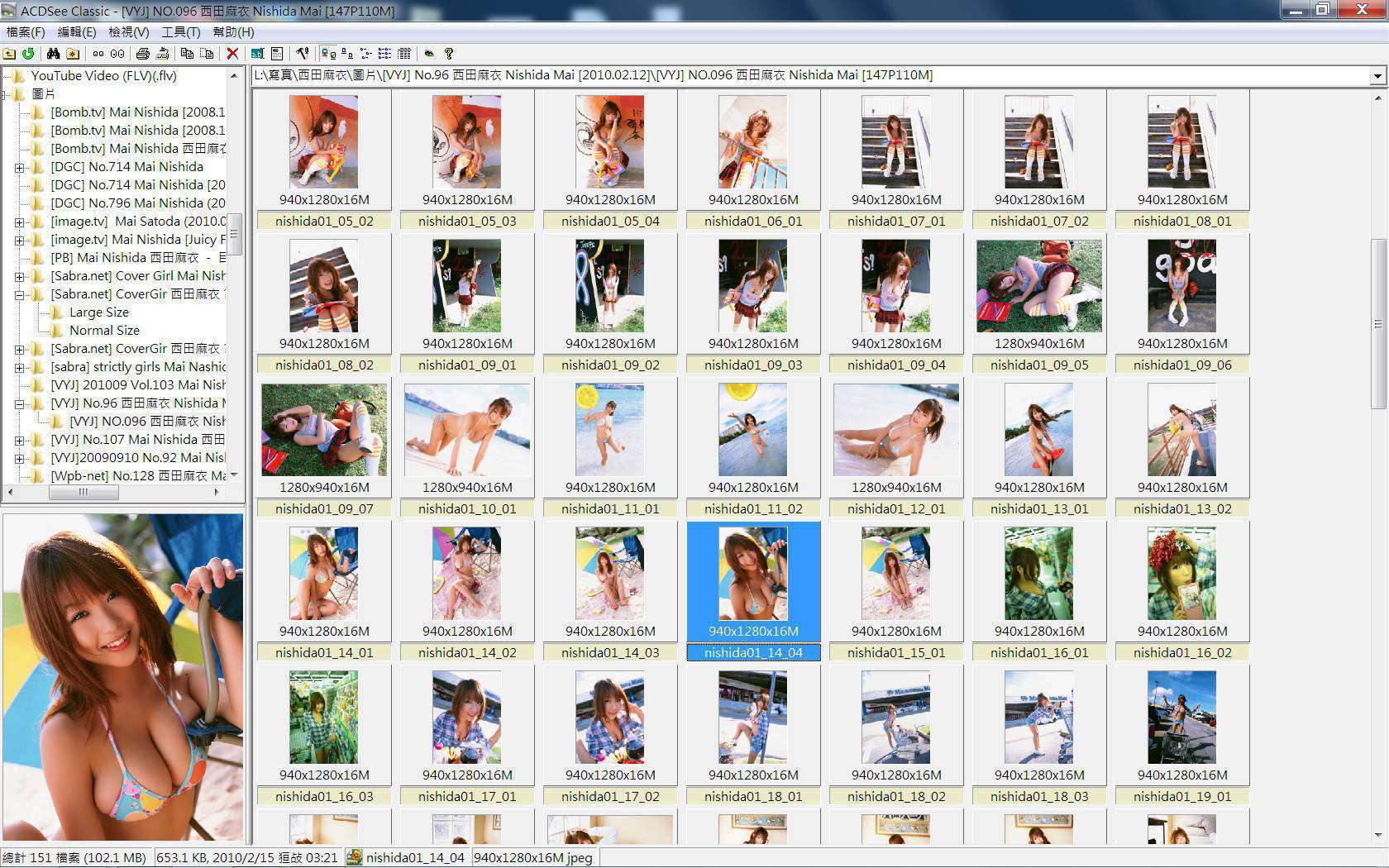
Task: Click the green refresh icon
Action: click(28, 54)
